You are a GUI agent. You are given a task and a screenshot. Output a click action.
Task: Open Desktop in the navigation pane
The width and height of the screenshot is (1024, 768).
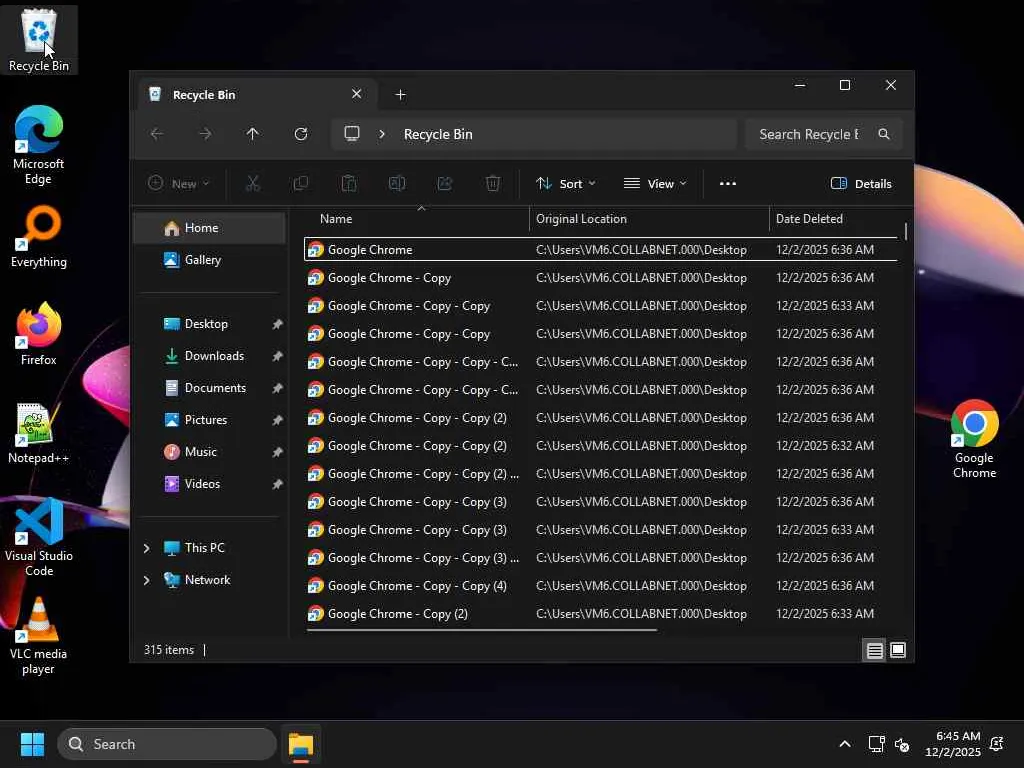pos(209,324)
